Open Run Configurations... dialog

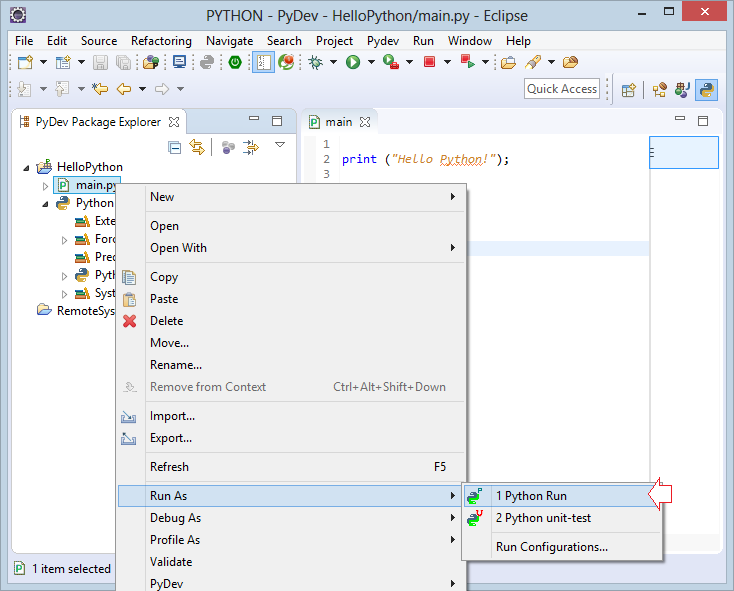pos(562,547)
